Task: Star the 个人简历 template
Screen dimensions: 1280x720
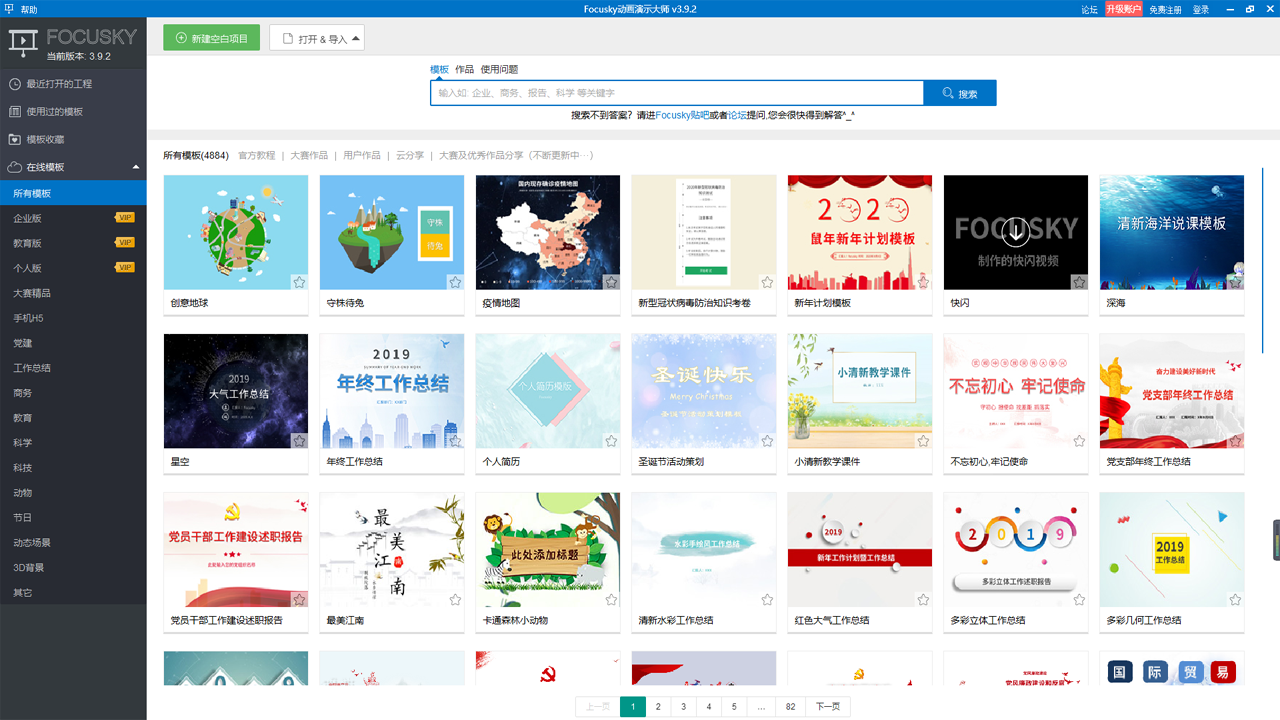Action: click(611, 441)
